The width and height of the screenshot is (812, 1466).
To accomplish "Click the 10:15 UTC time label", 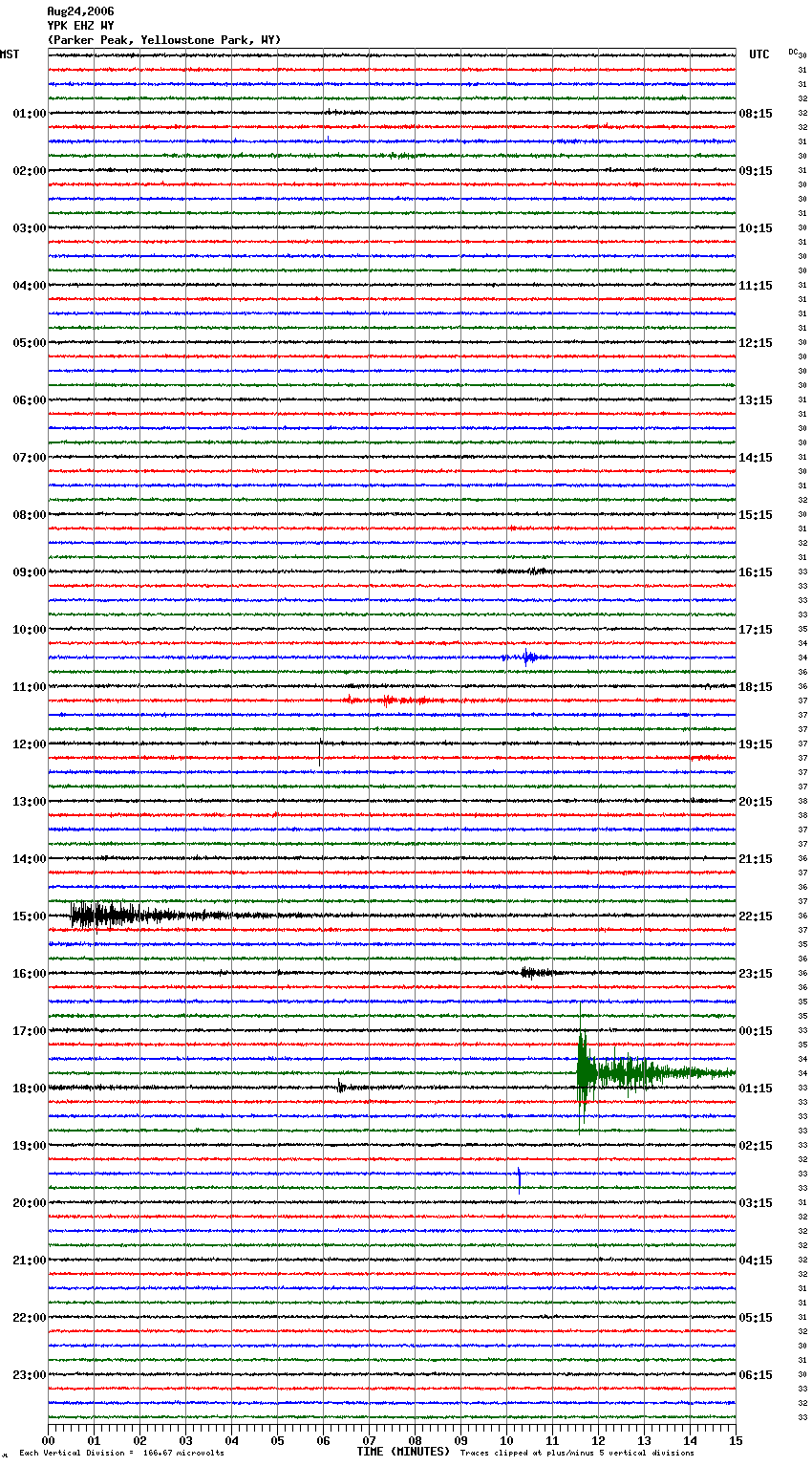I will [756, 228].
